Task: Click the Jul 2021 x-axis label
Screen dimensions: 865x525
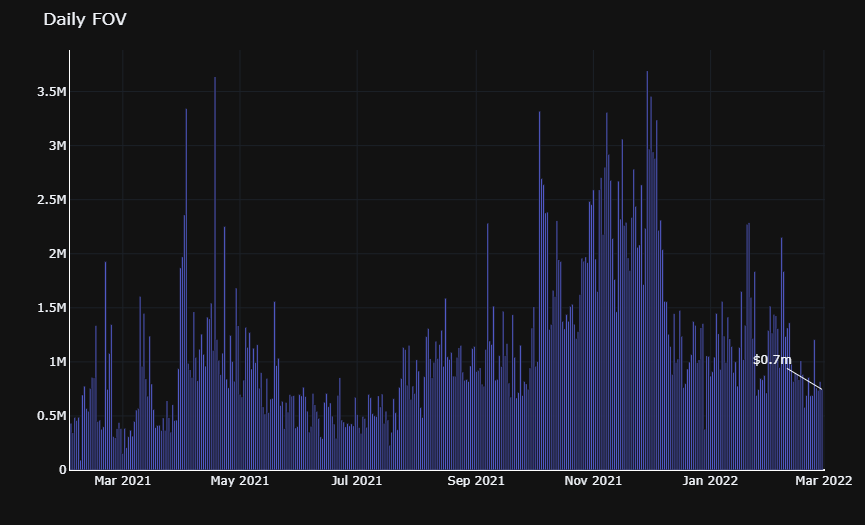Action: click(357, 481)
